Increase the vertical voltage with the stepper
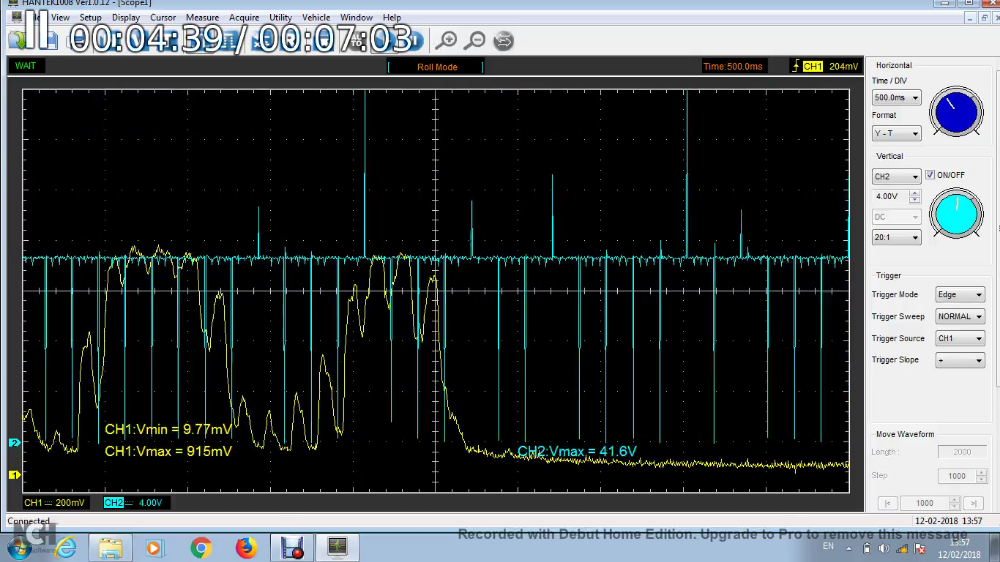This screenshot has width=1000, height=562. point(914,194)
